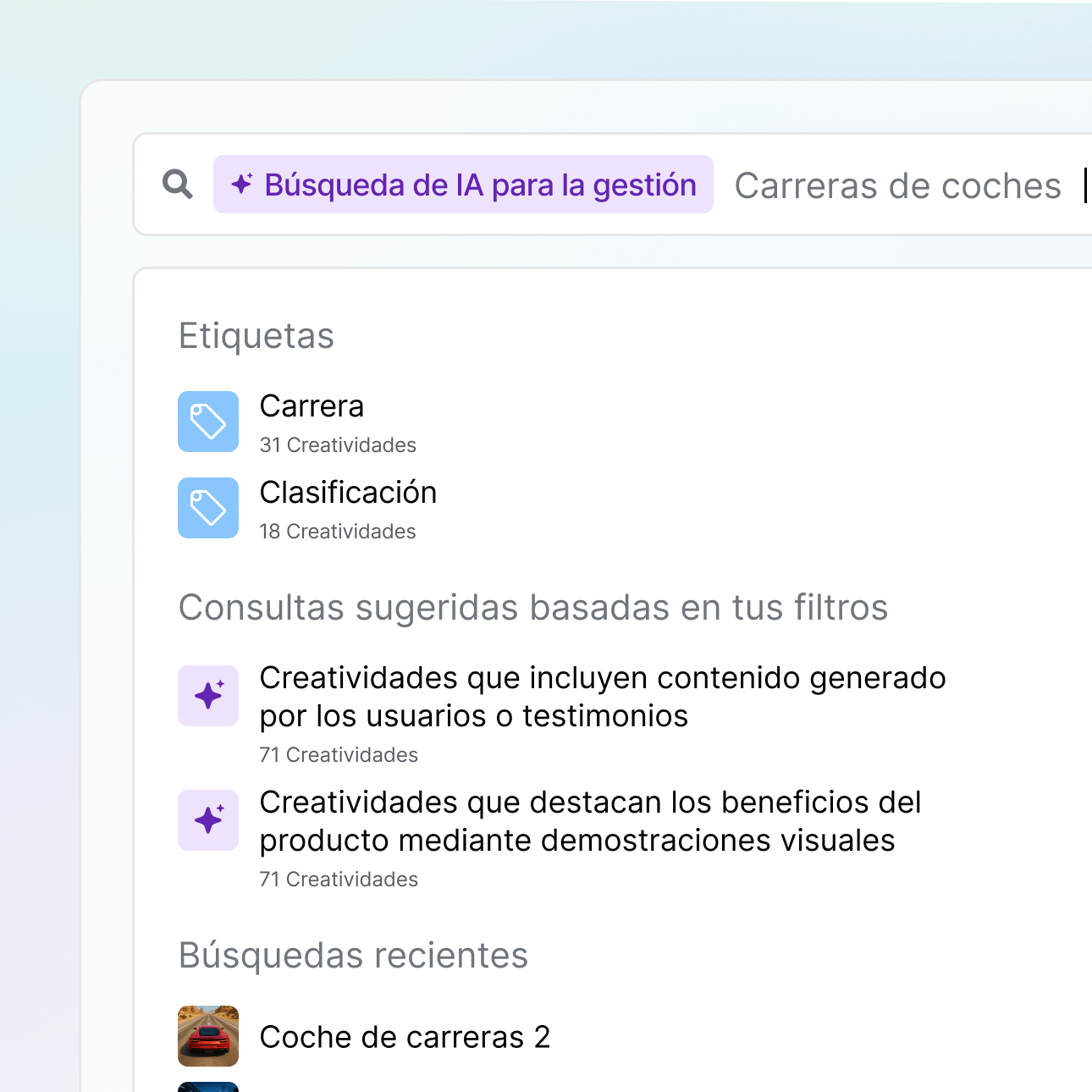Select suggested query about testimonios
Image resolution: width=1092 pixels, height=1092 pixels.
pos(603,696)
